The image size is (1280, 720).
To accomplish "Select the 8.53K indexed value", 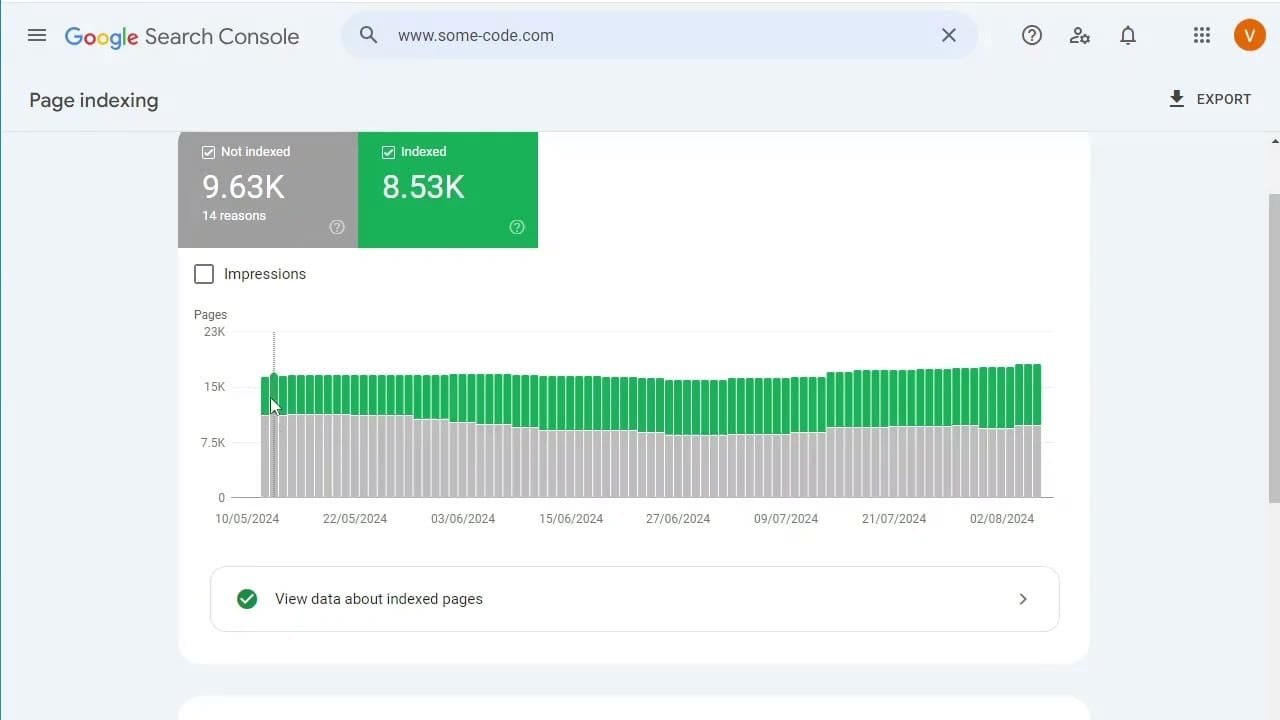I will pyautogui.click(x=423, y=187).
